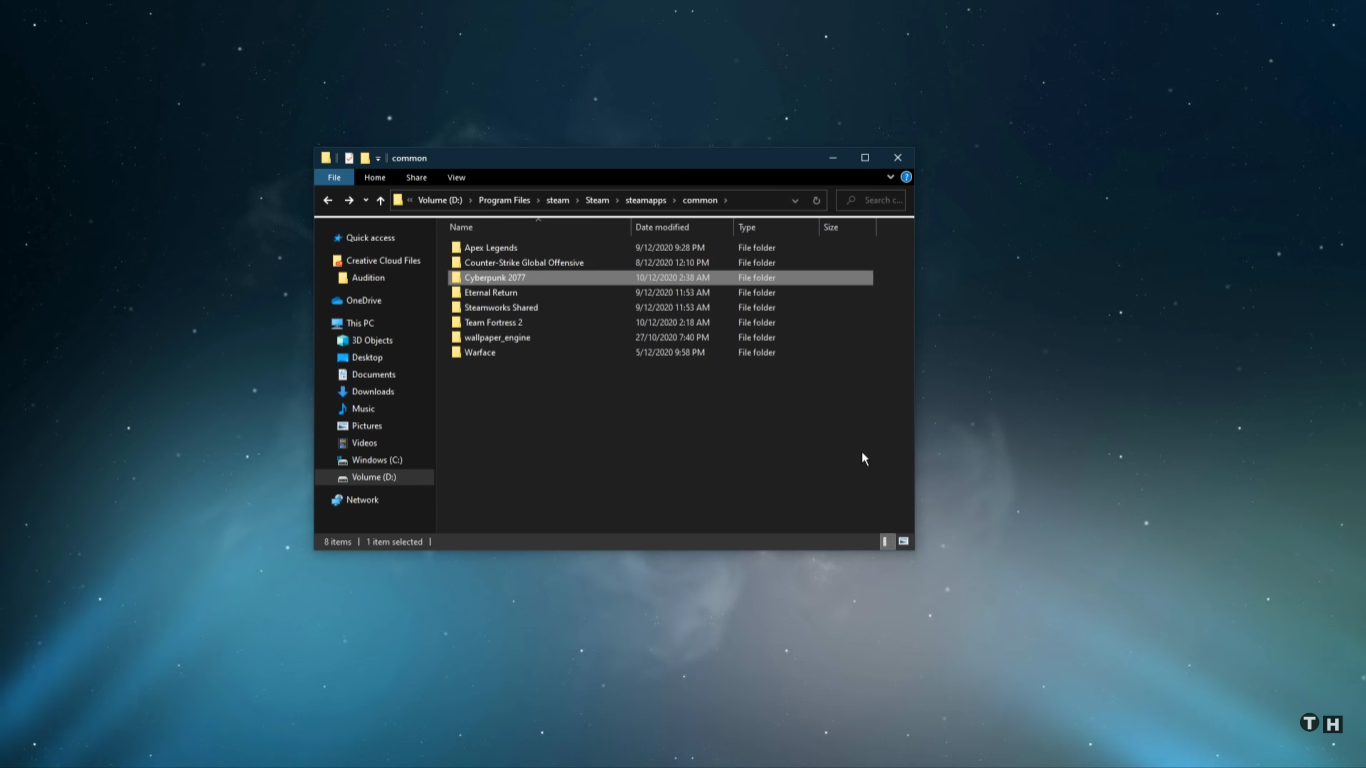This screenshot has height=768, width=1366.
Task: Click the New folder quick access icon
Action: tap(365, 158)
